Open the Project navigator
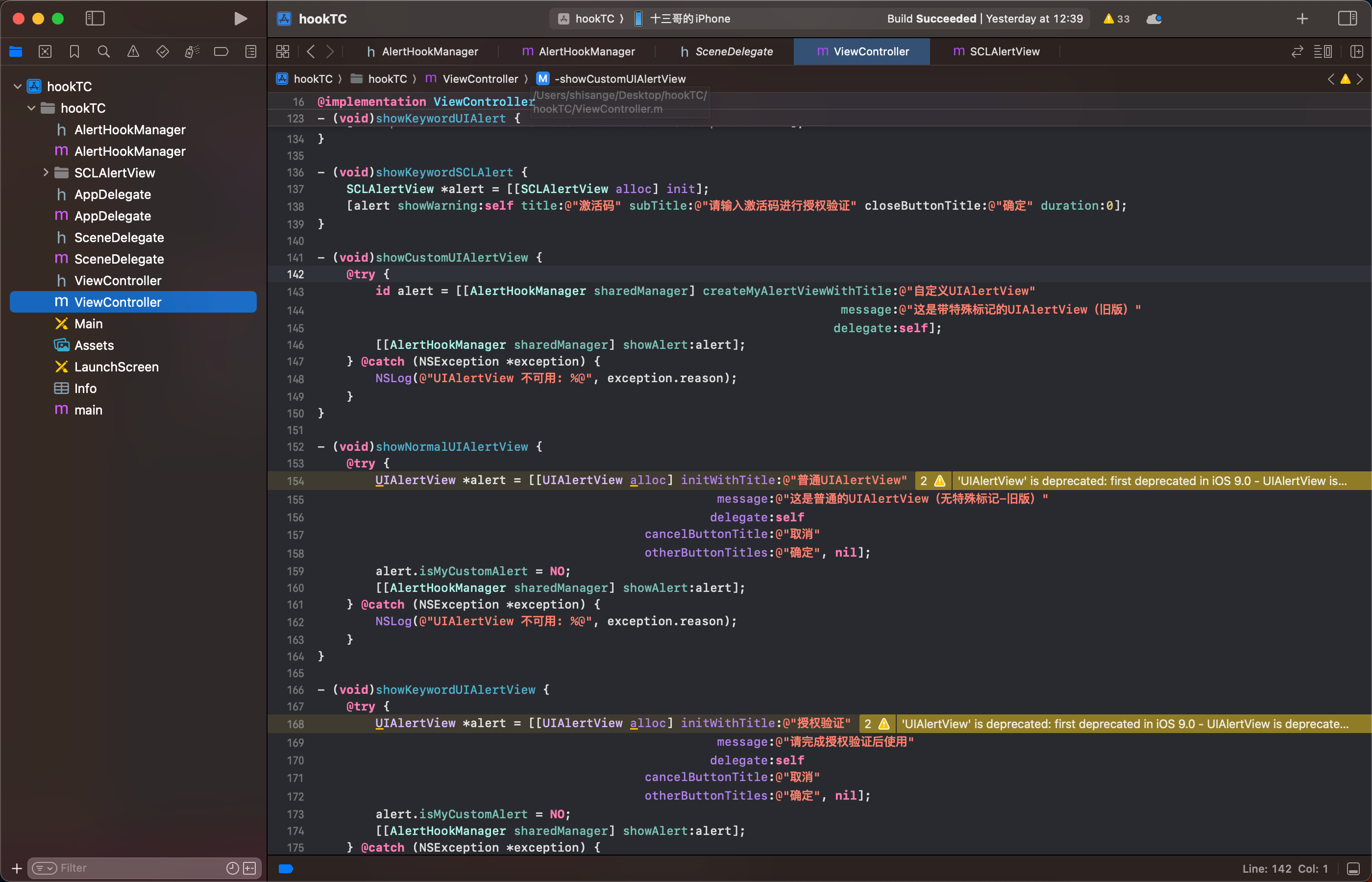The width and height of the screenshot is (1372, 882). pyautogui.click(x=16, y=51)
